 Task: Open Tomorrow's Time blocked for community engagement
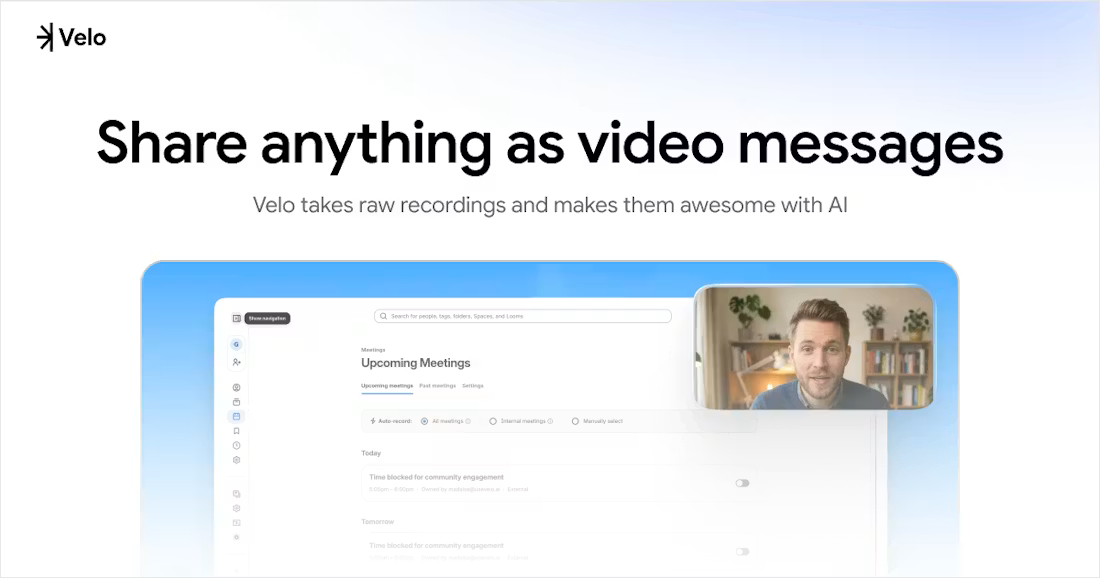[436, 546]
